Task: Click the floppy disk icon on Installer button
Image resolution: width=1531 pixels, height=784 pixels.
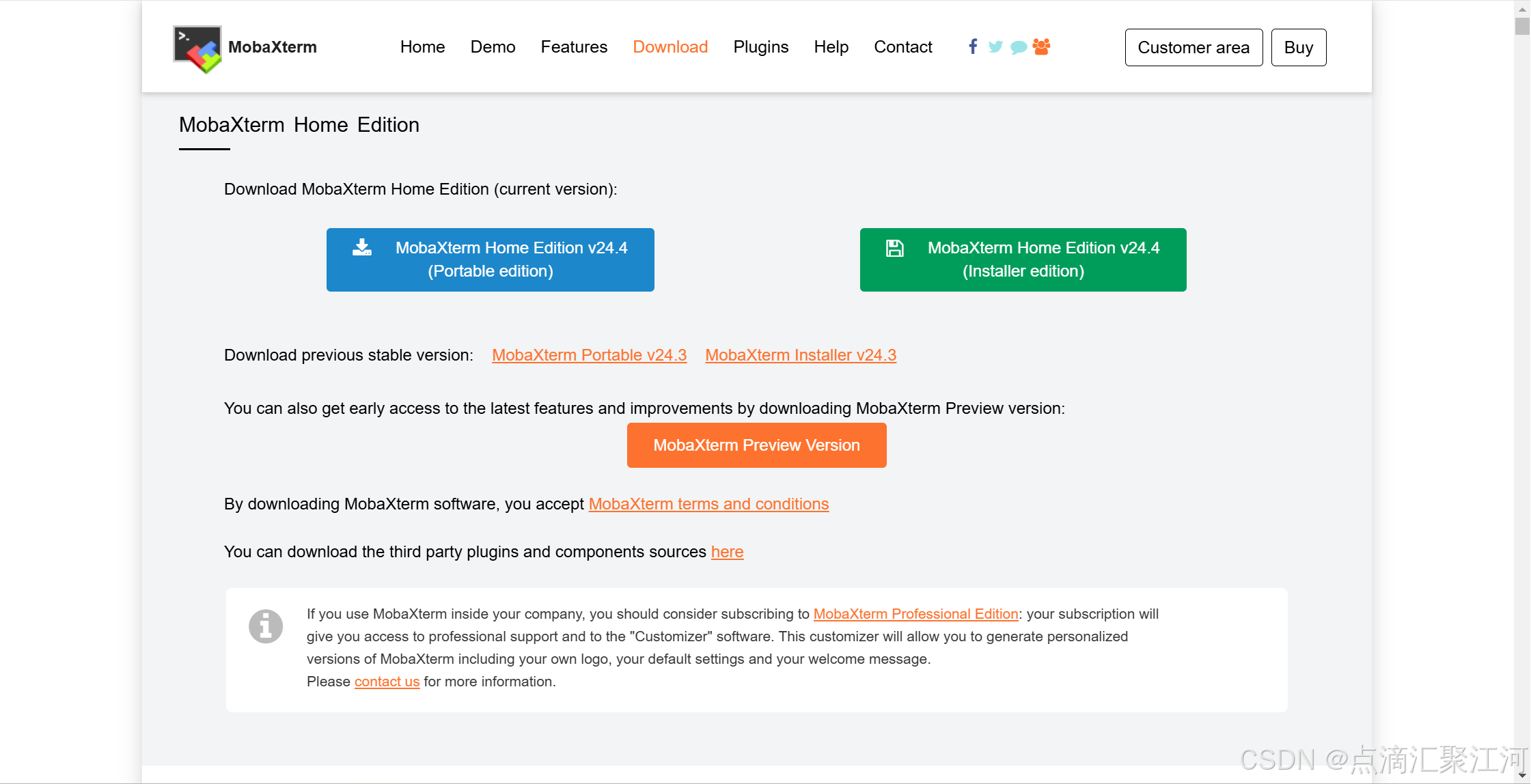Action: 894,248
